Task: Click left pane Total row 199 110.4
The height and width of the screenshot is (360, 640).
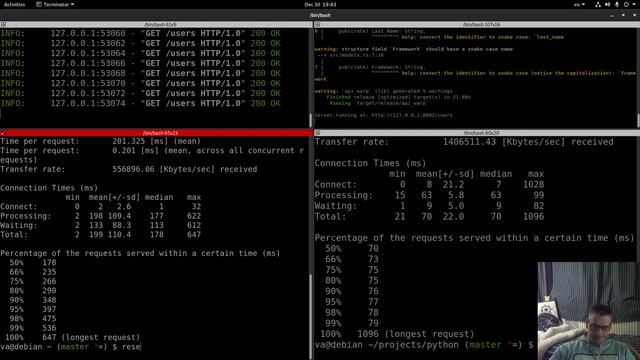Action: pos(100,235)
